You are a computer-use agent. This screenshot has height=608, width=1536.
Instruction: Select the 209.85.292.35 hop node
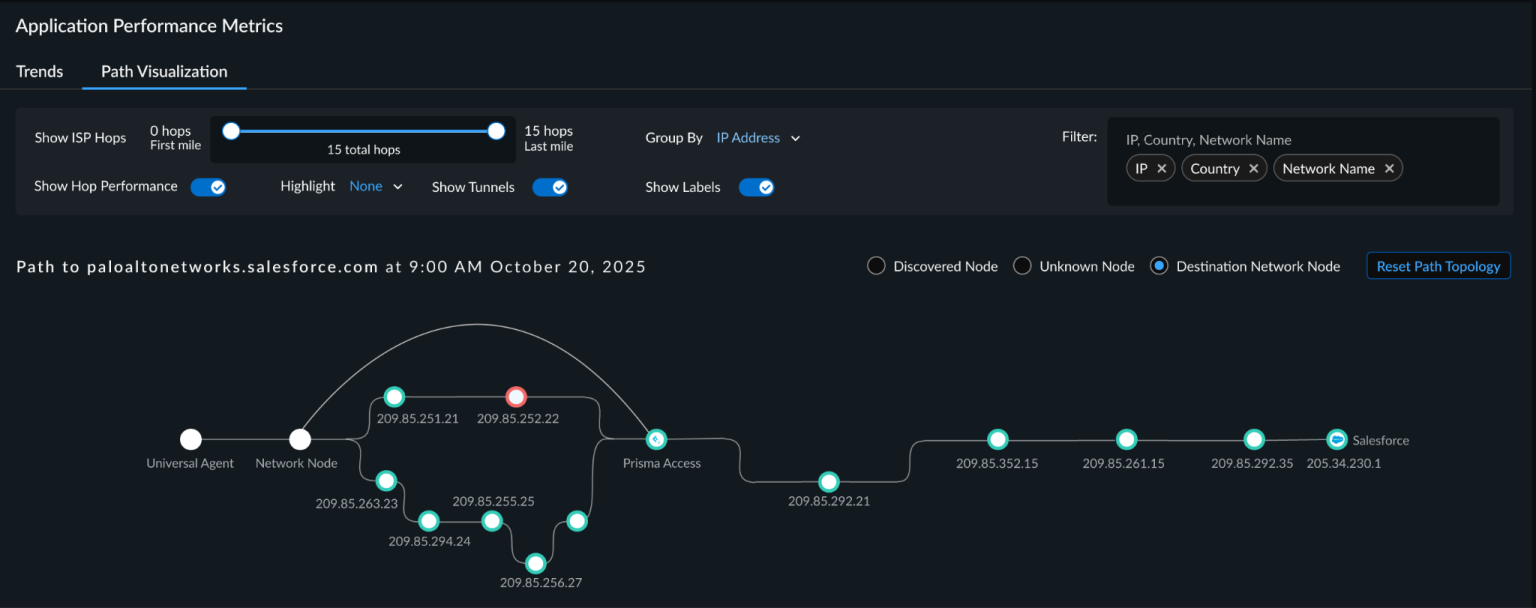pos(1254,439)
